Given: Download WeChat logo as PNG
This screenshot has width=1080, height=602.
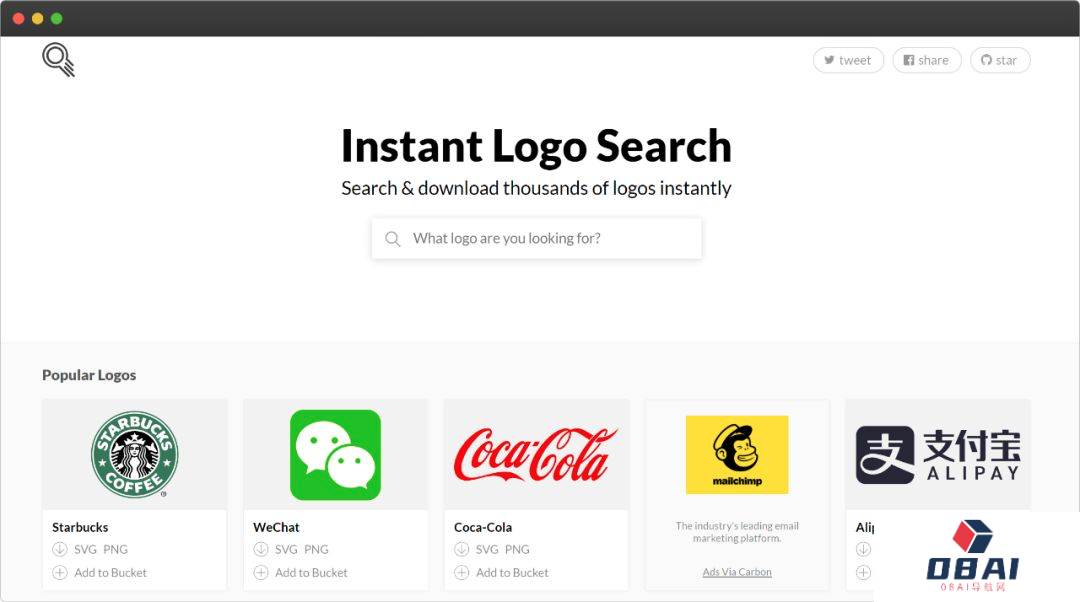Looking at the screenshot, I should click(x=317, y=550).
